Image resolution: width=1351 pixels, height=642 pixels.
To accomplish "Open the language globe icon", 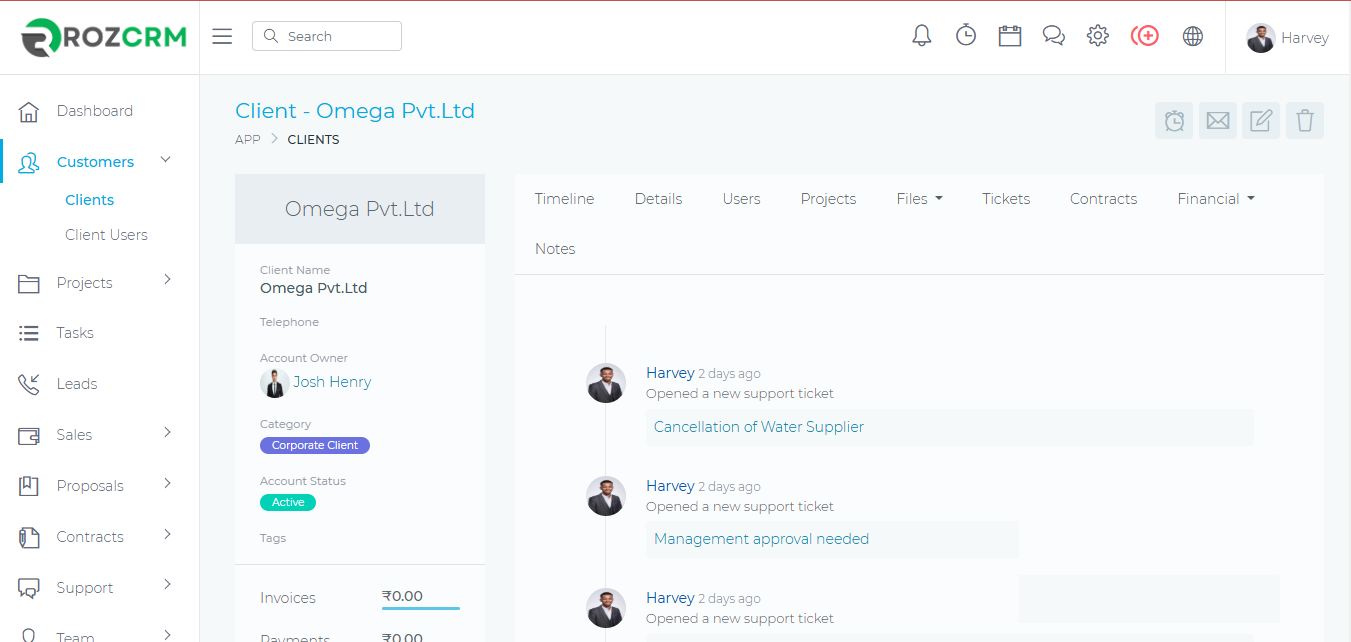I will click(1192, 36).
